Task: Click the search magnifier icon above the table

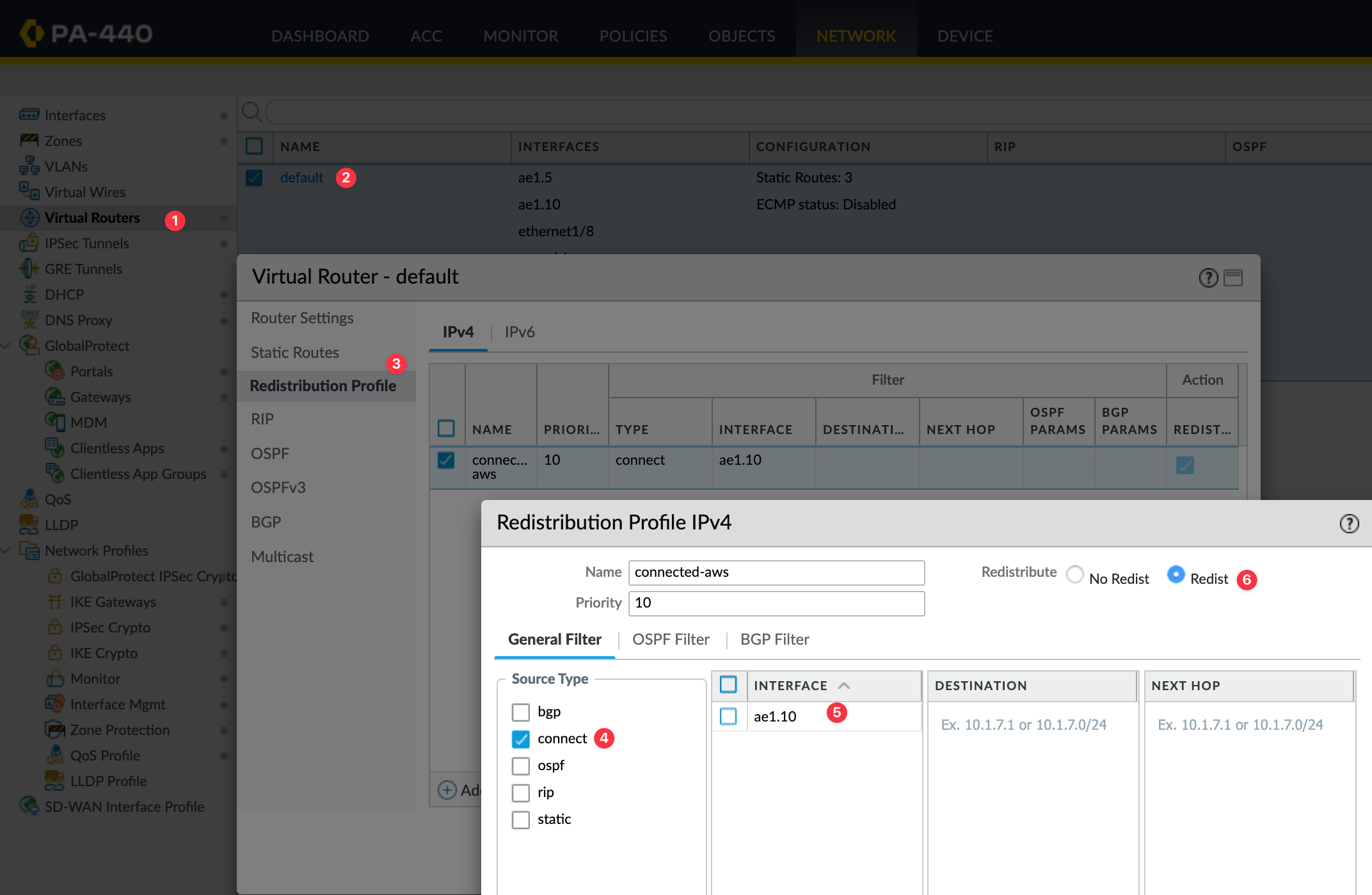Action: 251,112
